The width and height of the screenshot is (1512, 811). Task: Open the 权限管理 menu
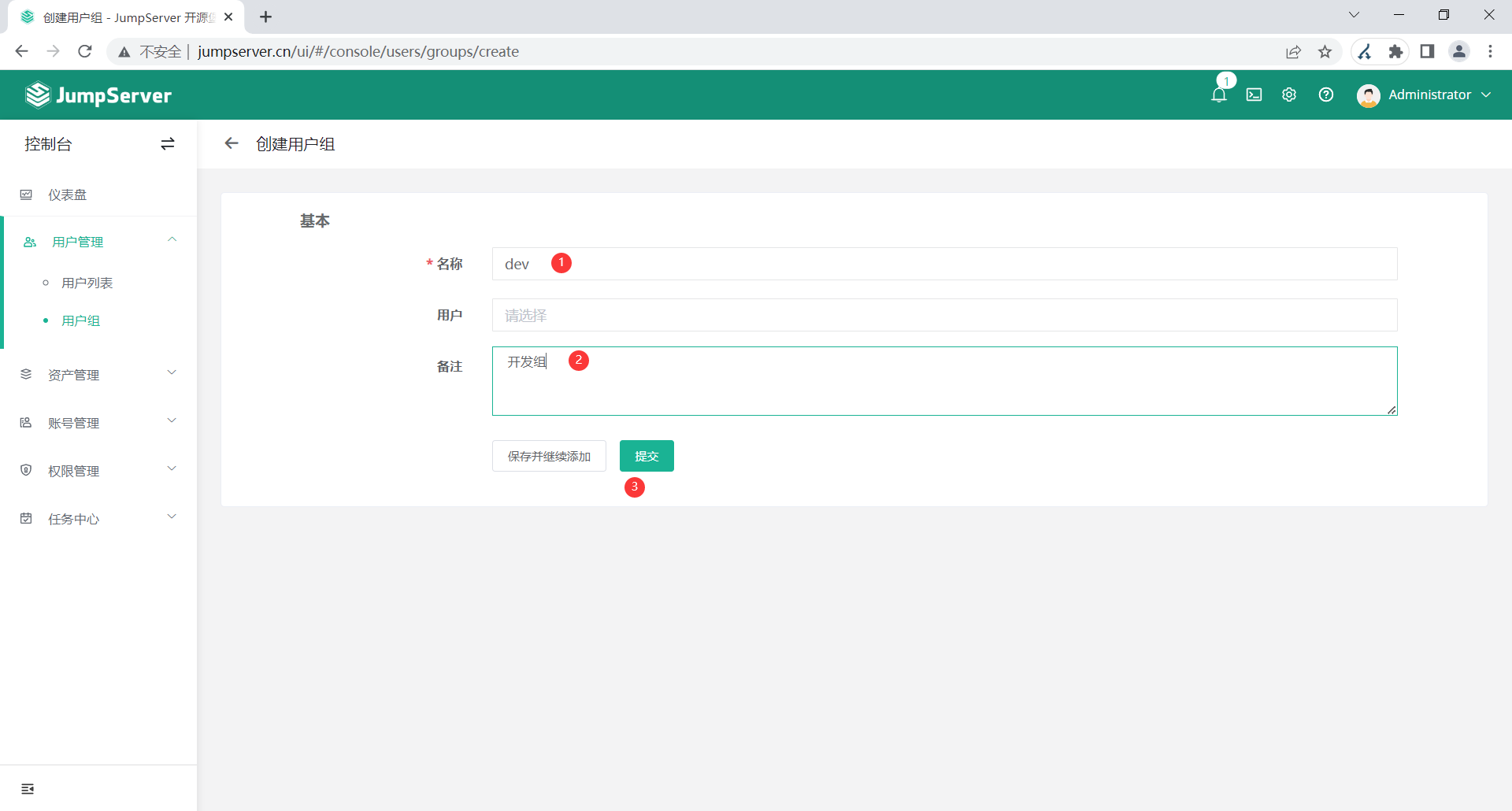[x=98, y=471]
